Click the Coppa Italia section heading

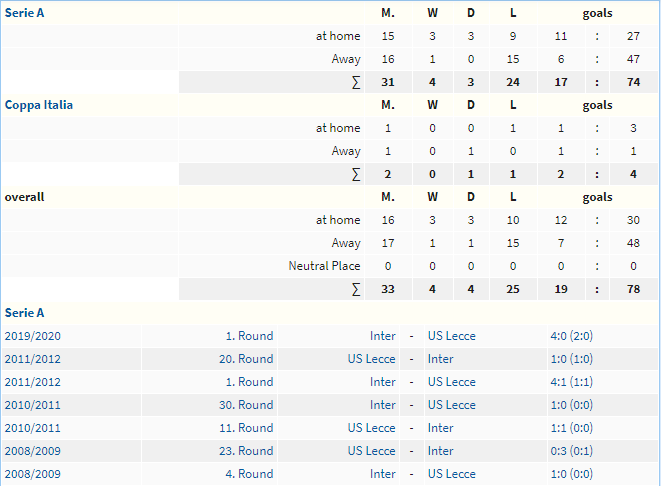(x=39, y=105)
